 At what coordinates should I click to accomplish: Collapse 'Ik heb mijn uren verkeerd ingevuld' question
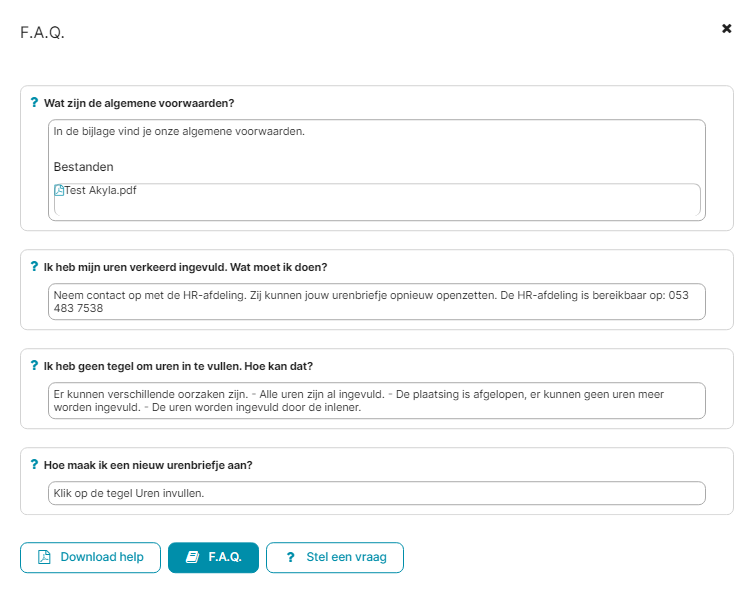pyautogui.click(x=185, y=267)
